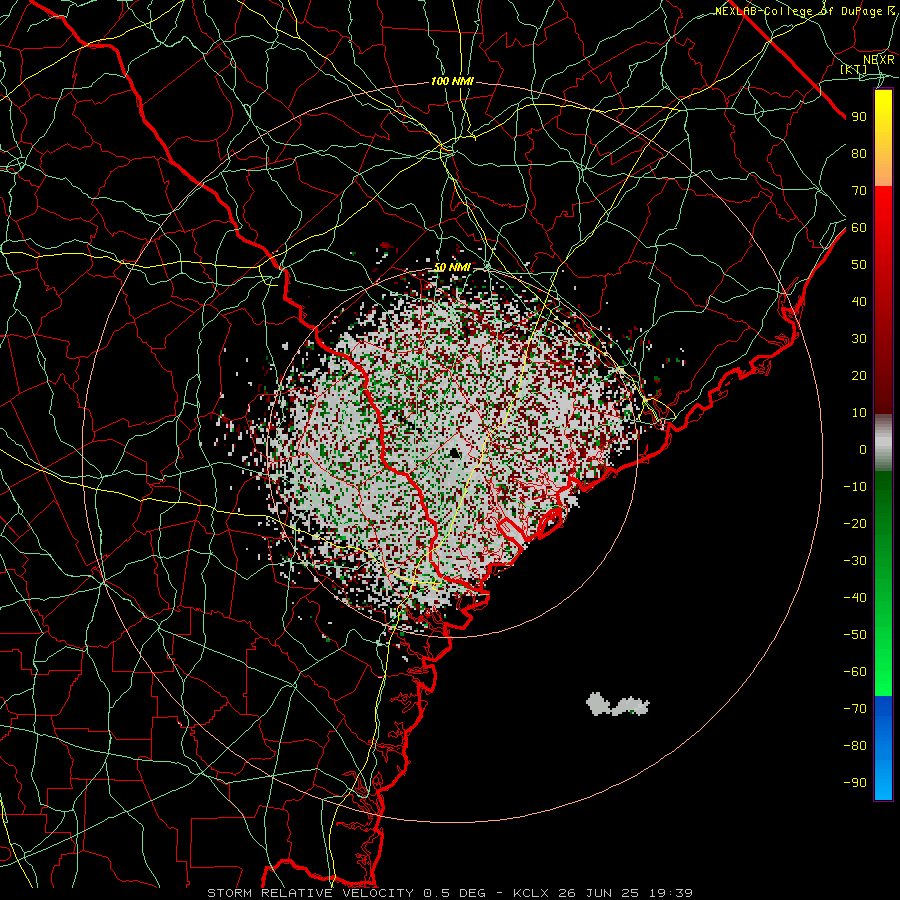
Task: Click the -60 scale value
Action: (855, 672)
